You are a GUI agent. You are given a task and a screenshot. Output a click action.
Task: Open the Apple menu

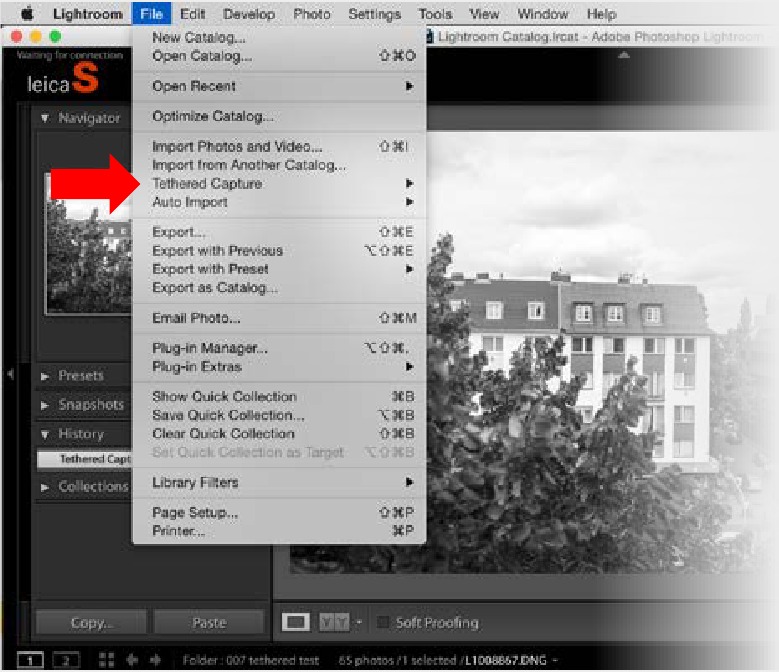27,13
